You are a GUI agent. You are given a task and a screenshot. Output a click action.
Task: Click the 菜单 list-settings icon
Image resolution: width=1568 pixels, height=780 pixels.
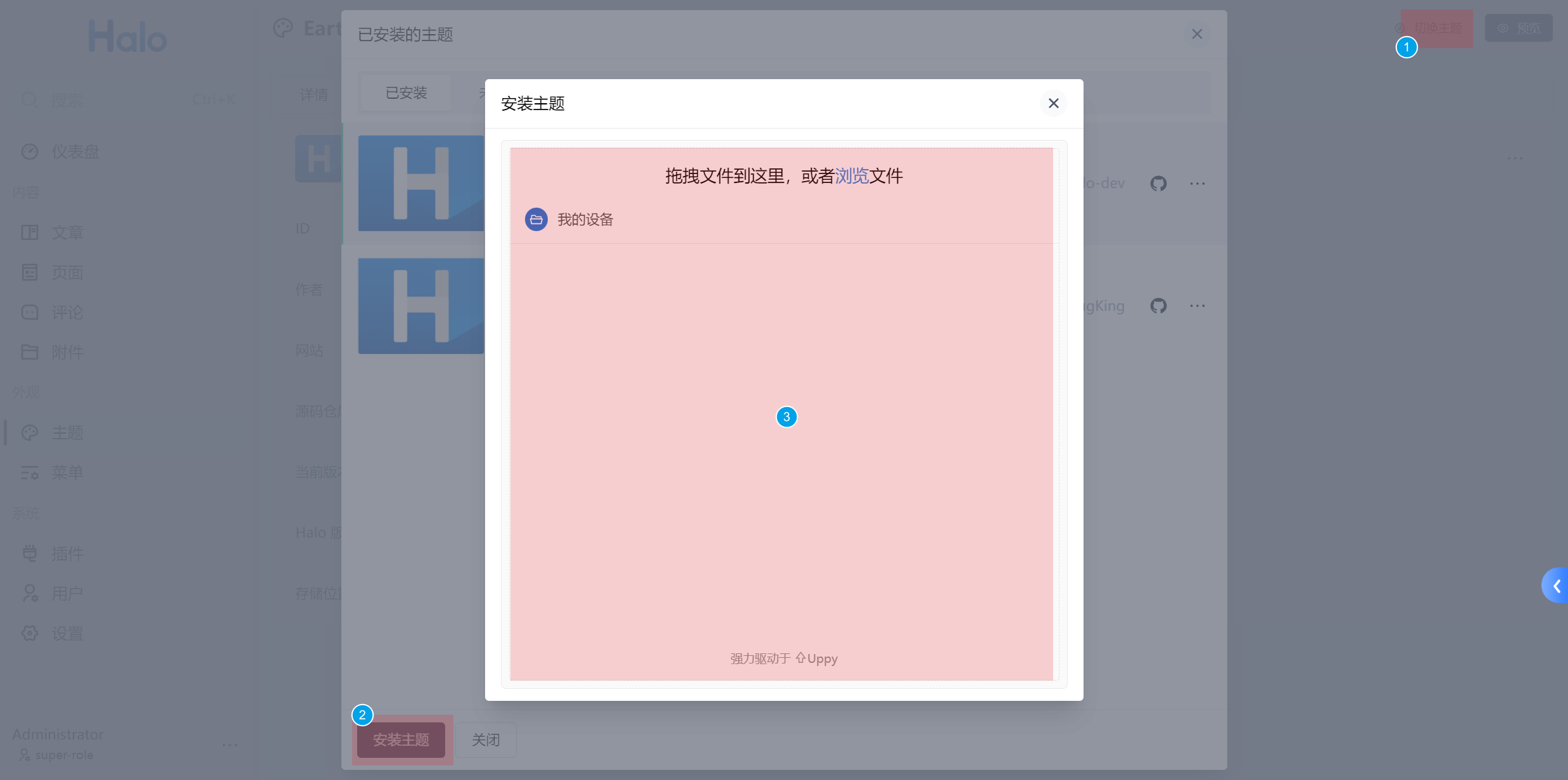pyautogui.click(x=30, y=473)
